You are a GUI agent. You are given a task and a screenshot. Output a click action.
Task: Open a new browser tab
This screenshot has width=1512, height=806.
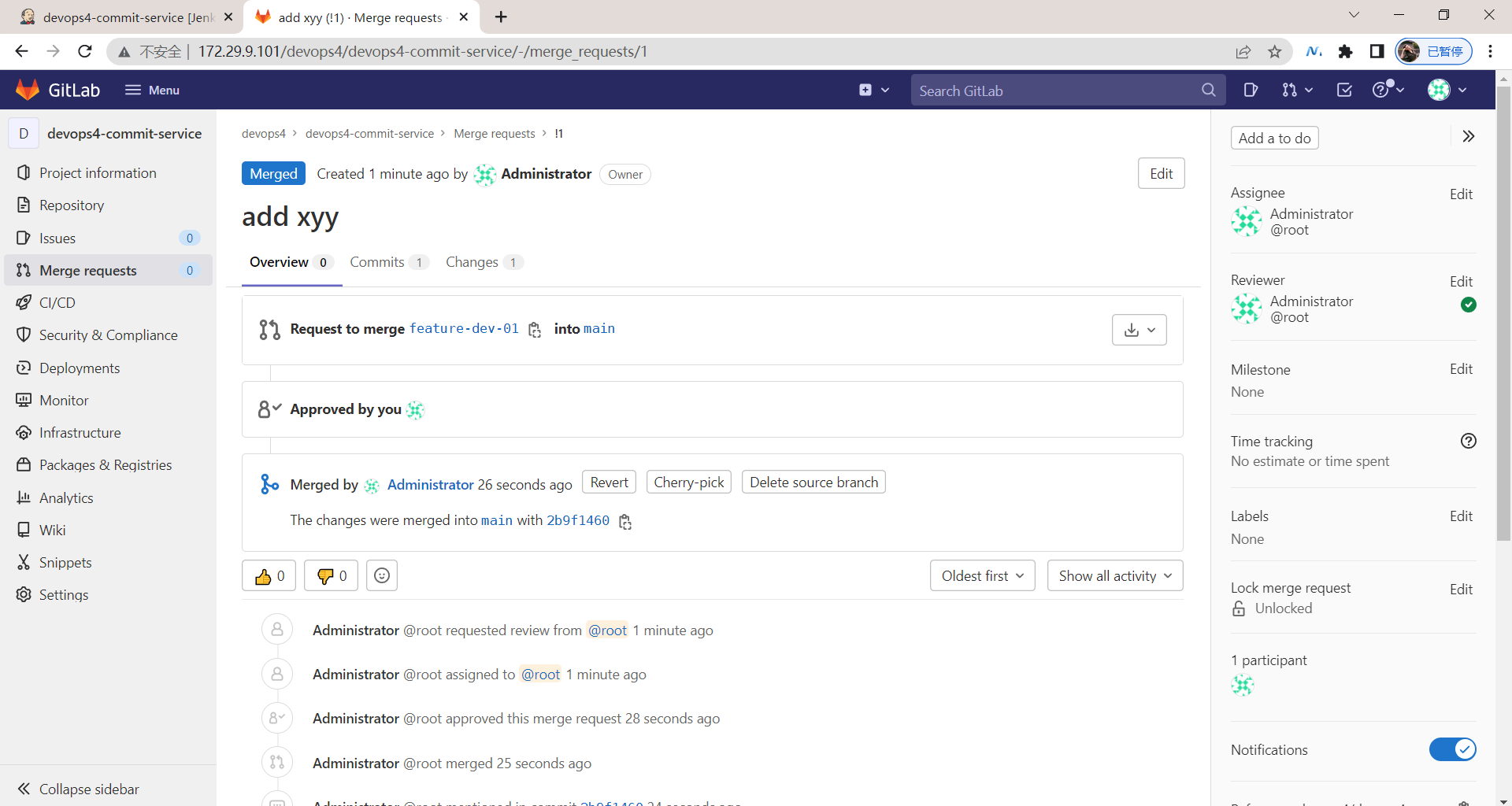click(501, 17)
